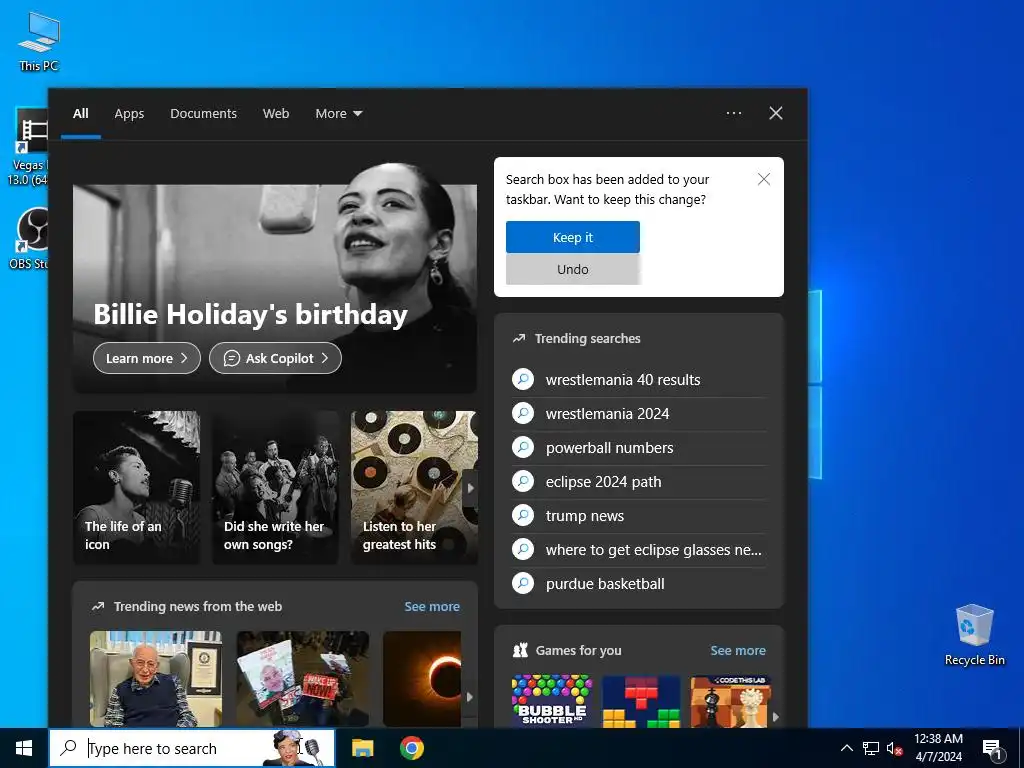Open the OBS Studio desktop shortcut

point(30,238)
